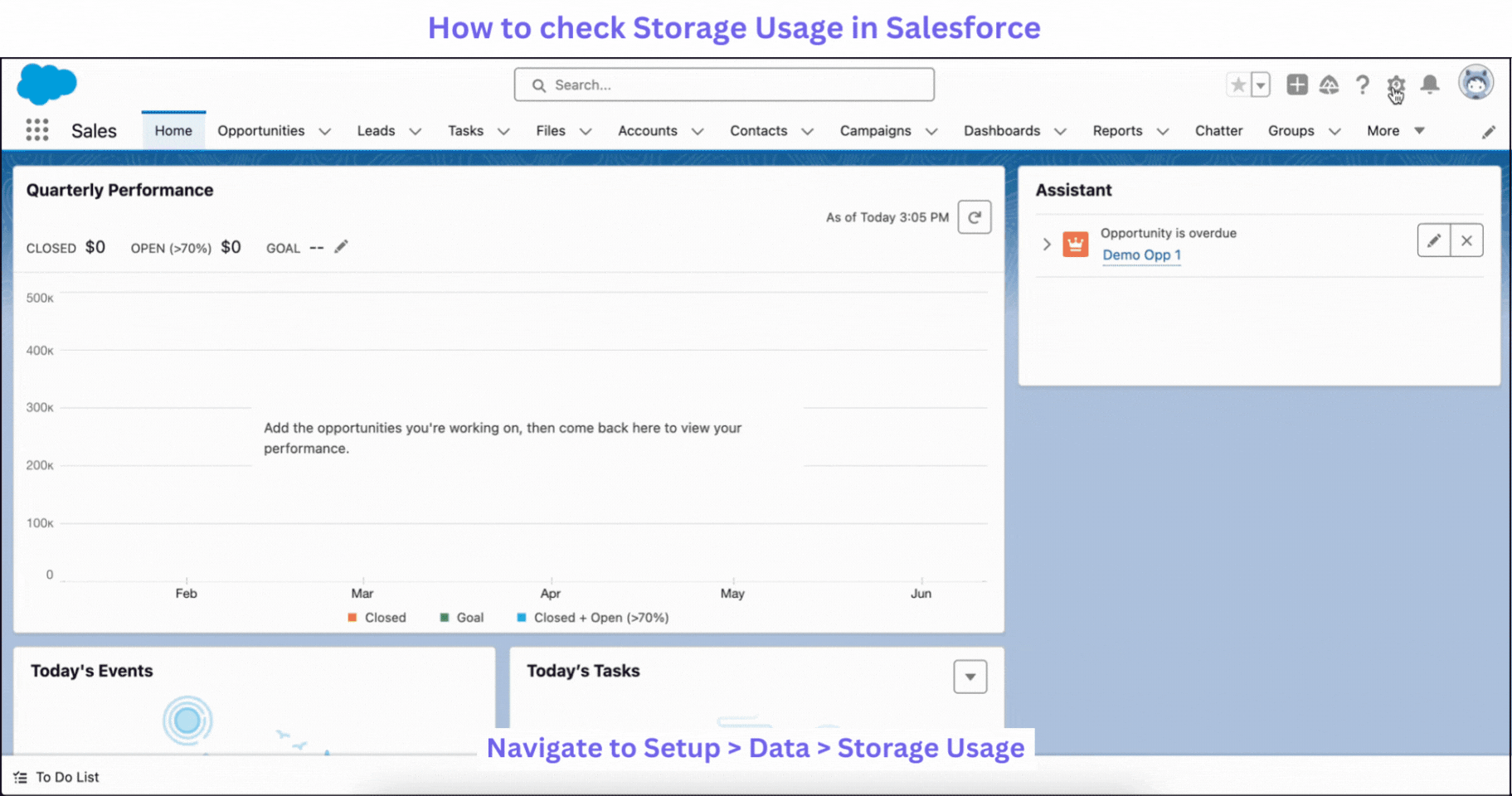Screen dimensions: 1512x796
Task: Select the Home tab
Action: pos(173,131)
